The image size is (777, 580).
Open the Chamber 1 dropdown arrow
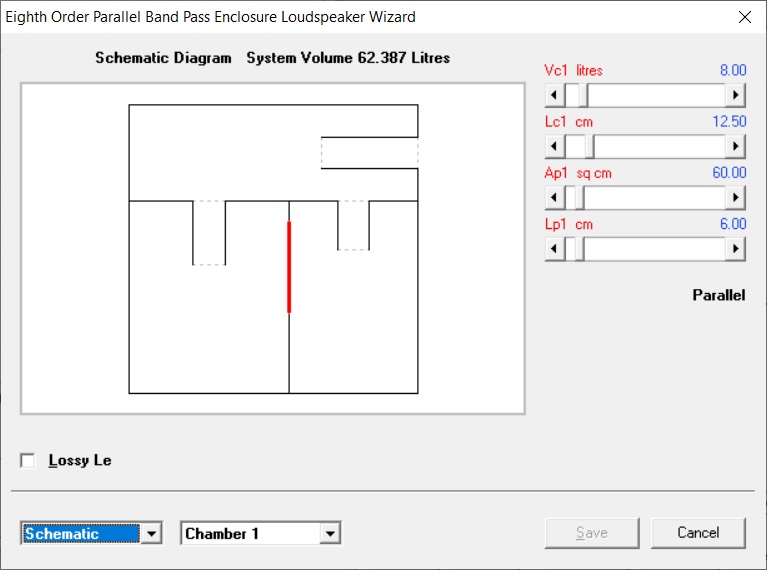330,533
